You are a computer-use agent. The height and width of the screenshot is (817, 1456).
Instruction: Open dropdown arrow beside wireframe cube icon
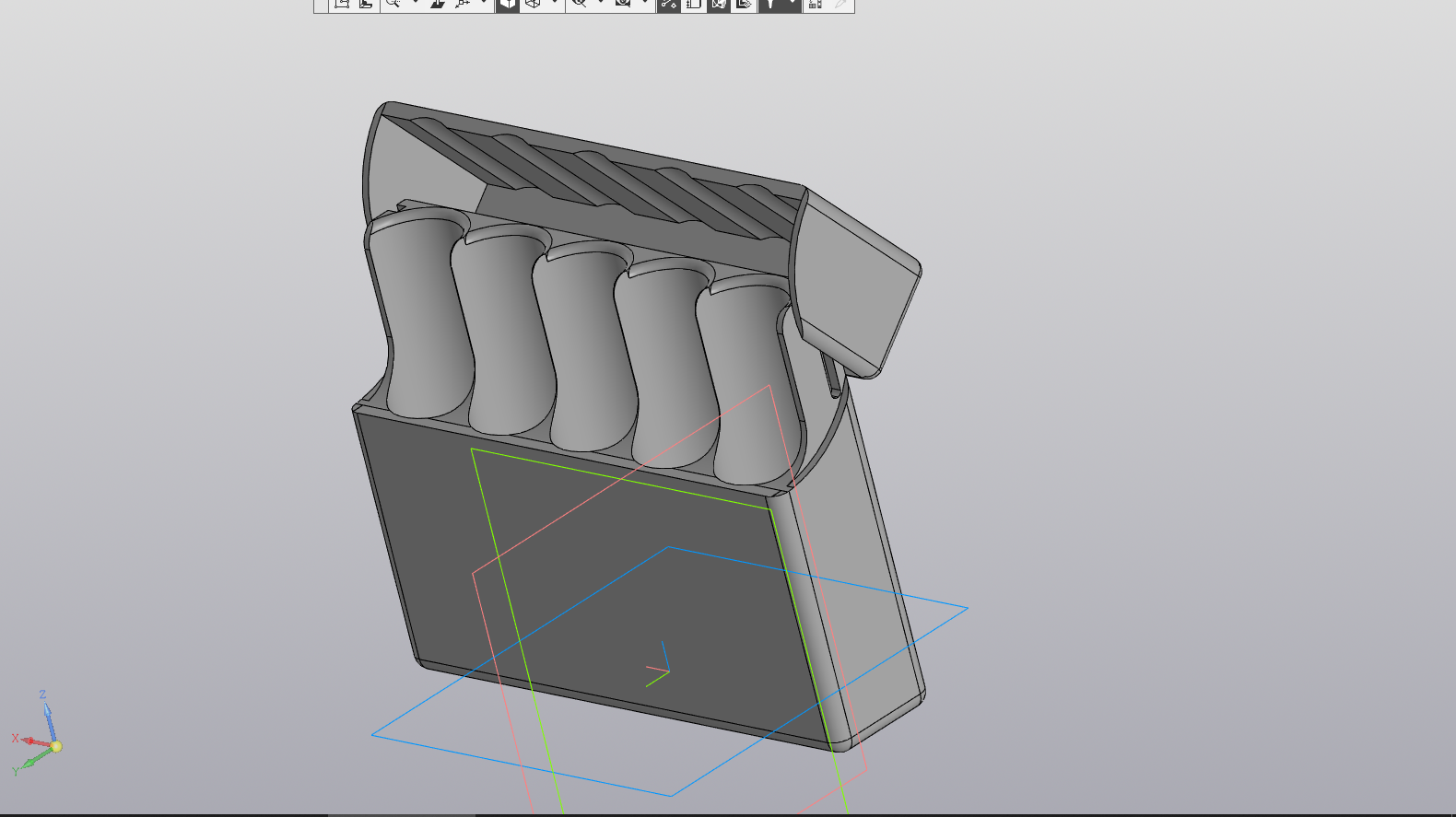pyautogui.click(x=554, y=4)
